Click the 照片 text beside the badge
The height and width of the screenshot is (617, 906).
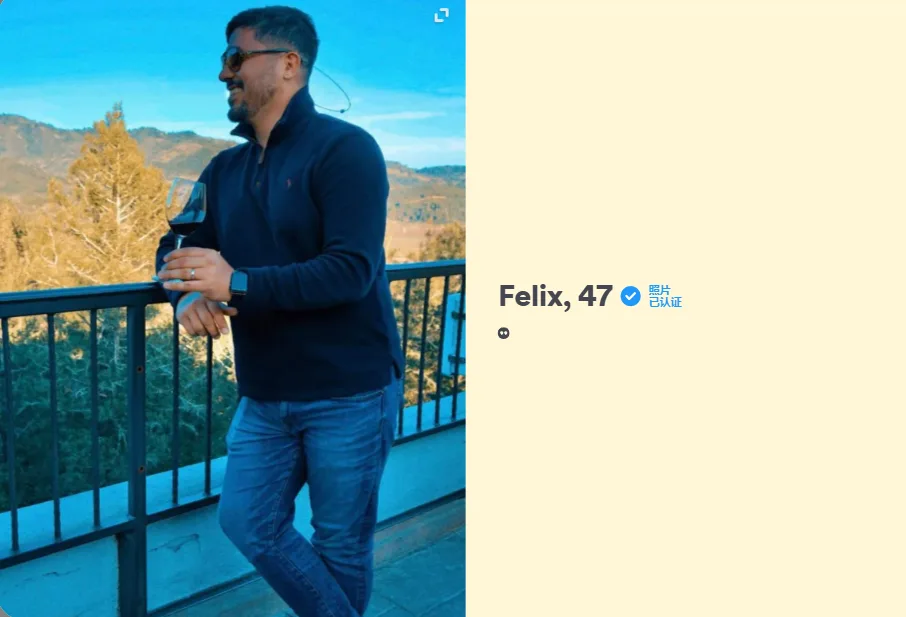pyautogui.click(x=659, y=290)
